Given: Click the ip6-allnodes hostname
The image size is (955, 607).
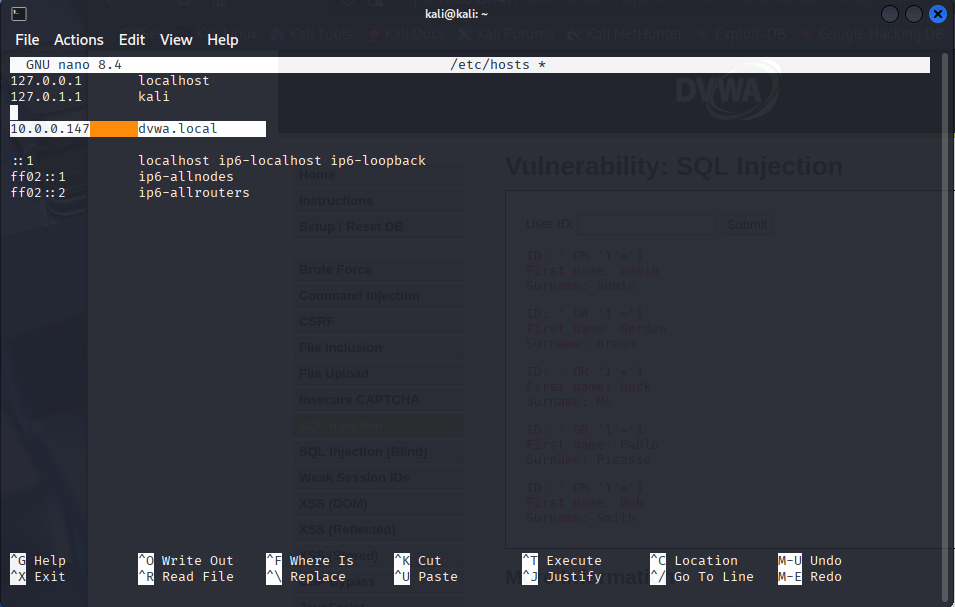Looking at the screenshot, I should 186,177.
